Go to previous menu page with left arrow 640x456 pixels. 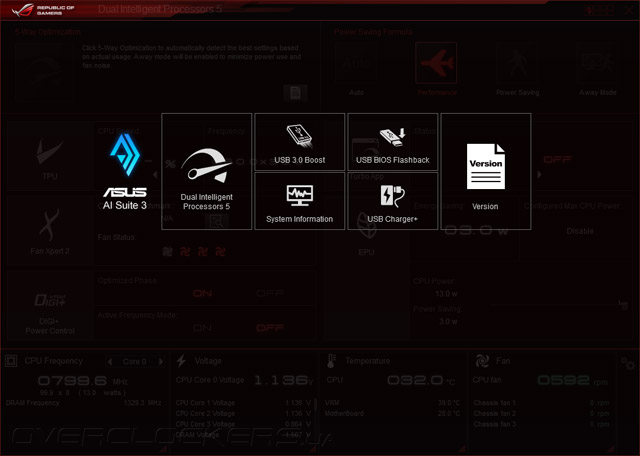coord(155,175)
